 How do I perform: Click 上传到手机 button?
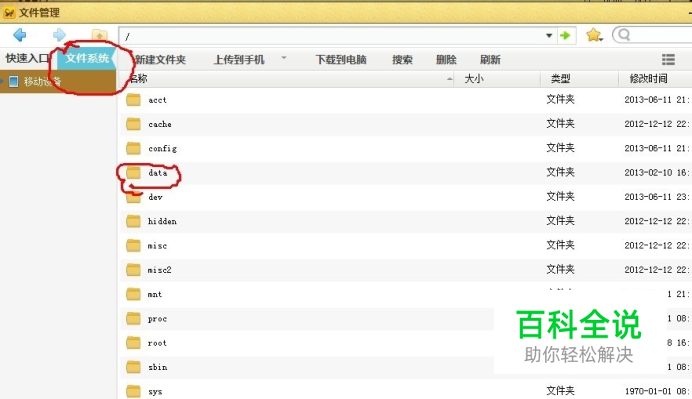click(x=239, y=60)
